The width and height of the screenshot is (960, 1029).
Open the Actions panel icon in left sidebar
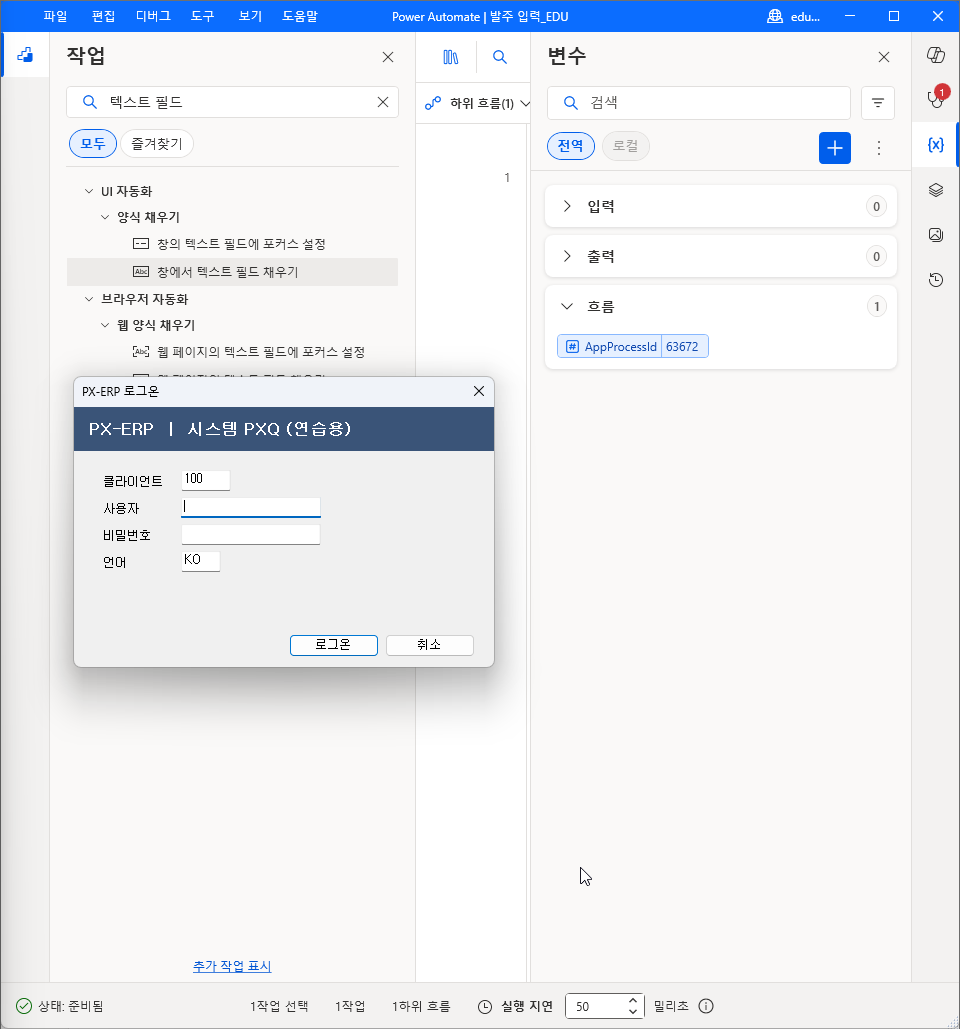(25, 55)
